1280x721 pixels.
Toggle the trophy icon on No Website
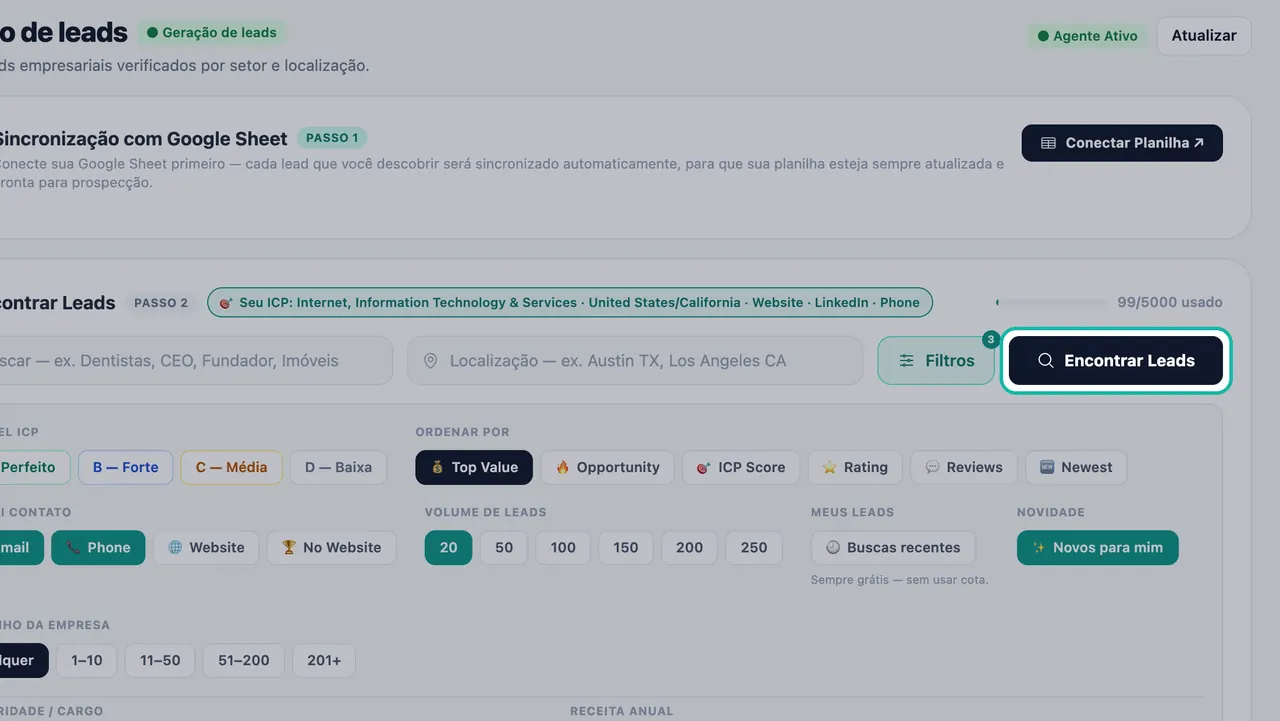[289, 547]
